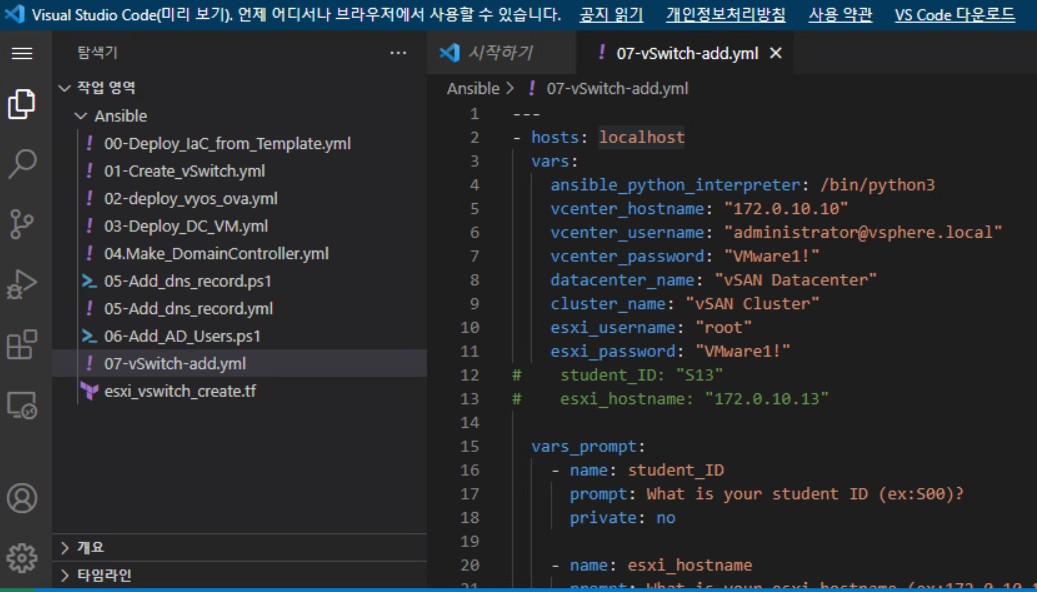Image resolution: width=1037 pixels, height=592 pixels.
Task: Open the hamburger application menu
Action: point(22,54)
